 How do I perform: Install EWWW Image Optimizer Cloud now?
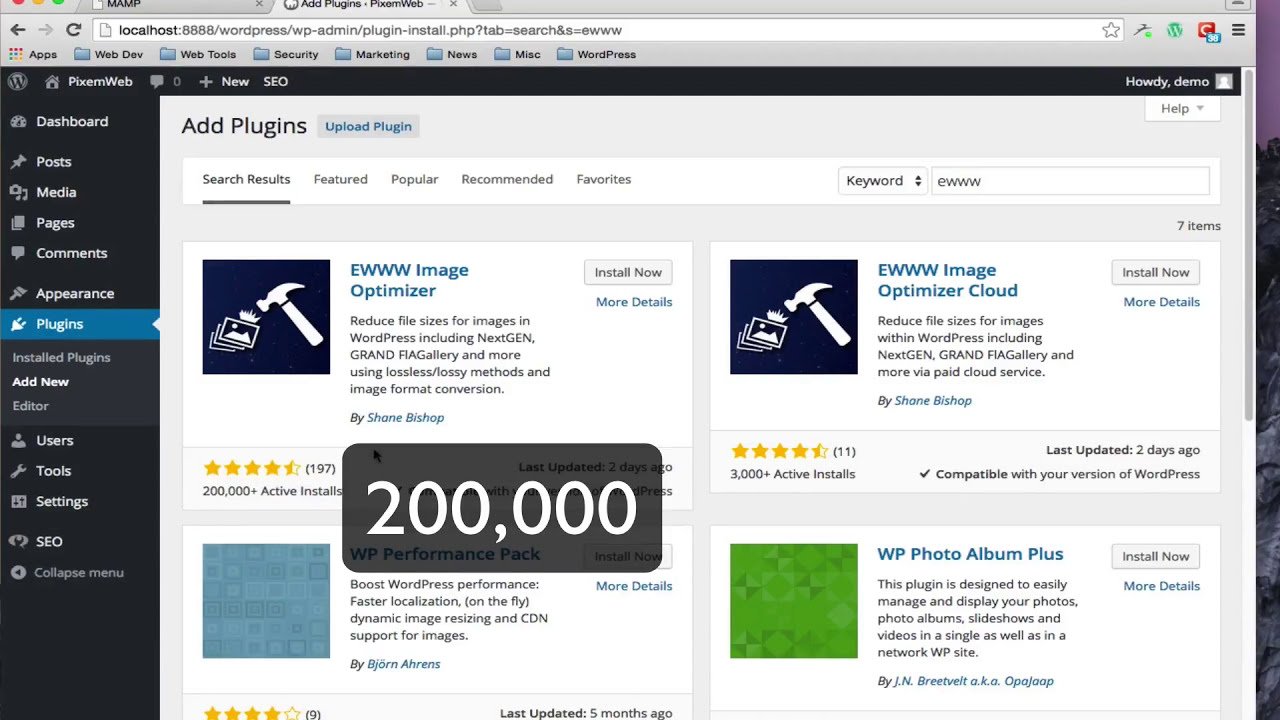tap(1155, 272)
